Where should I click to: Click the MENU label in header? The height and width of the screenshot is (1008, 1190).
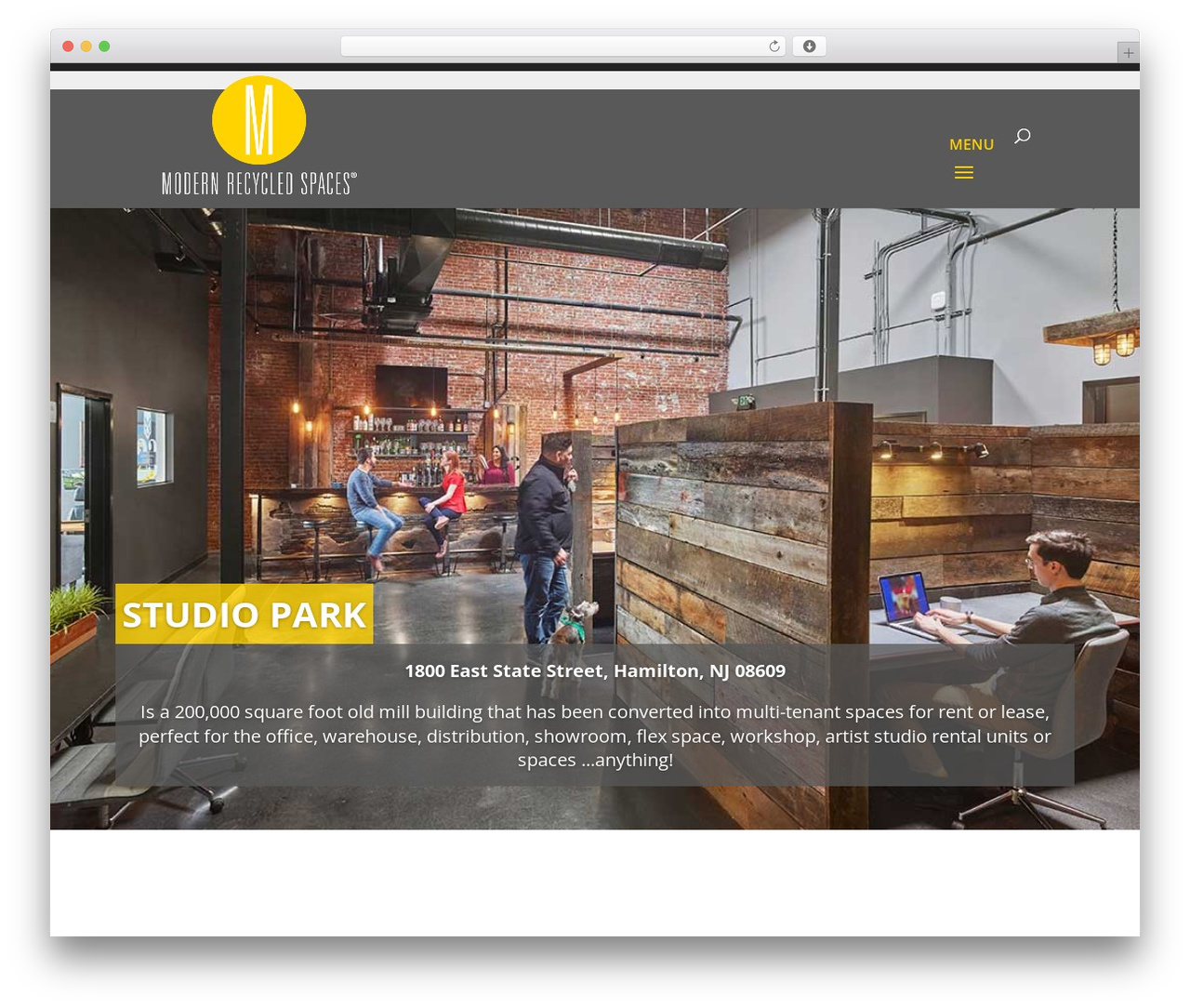pos(972,144)
